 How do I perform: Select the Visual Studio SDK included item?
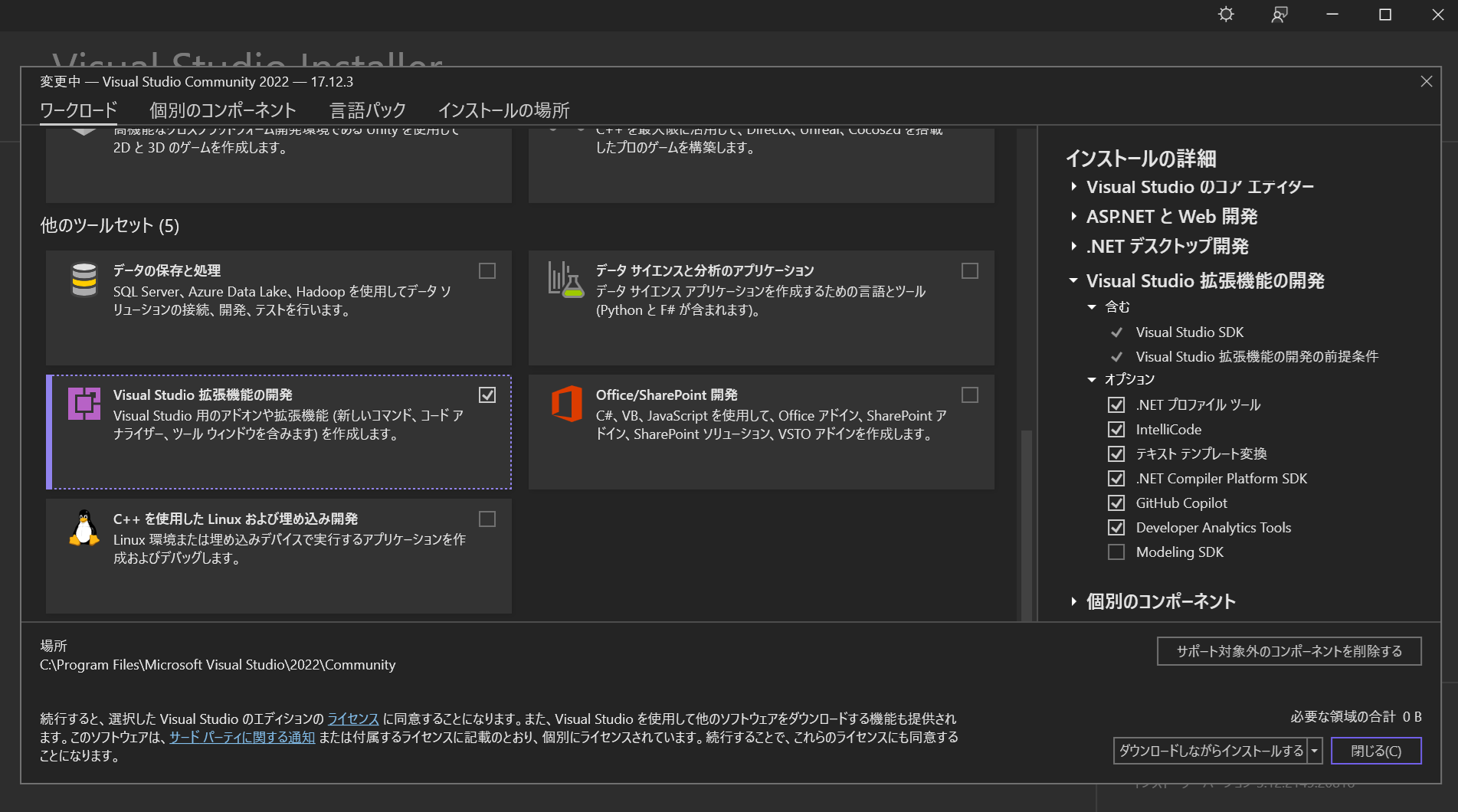click(1189, 332)
